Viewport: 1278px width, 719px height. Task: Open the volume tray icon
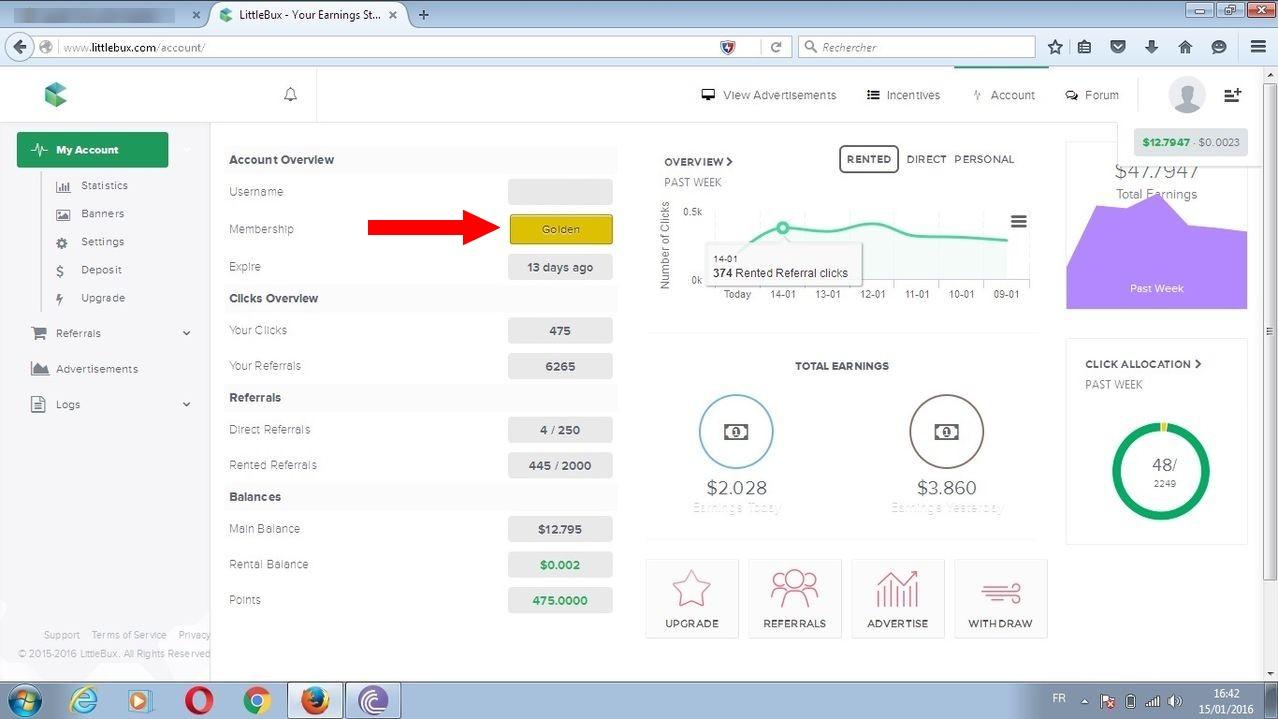click(1175, 701)
